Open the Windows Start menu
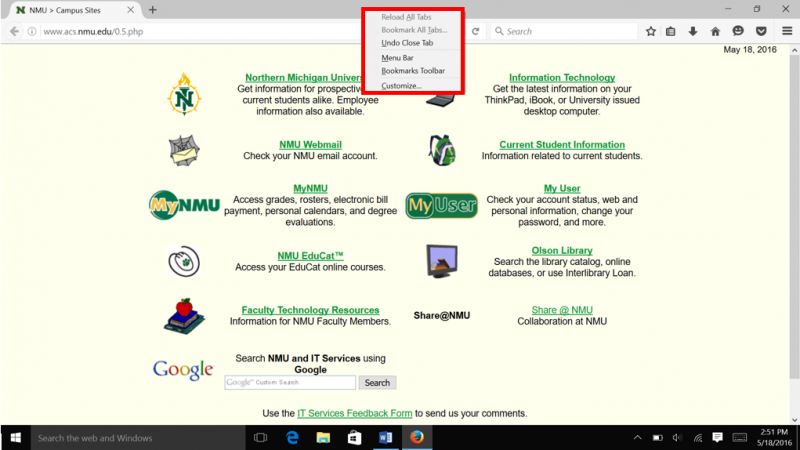 tap(15, 438)
